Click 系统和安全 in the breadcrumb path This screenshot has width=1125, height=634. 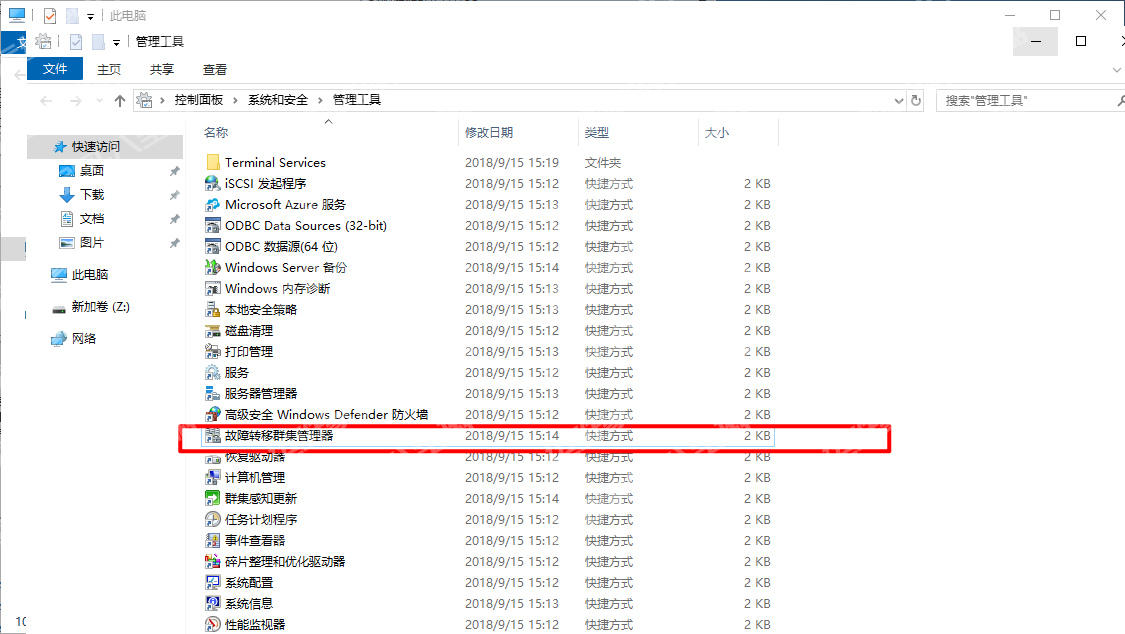tap(278, 100)
